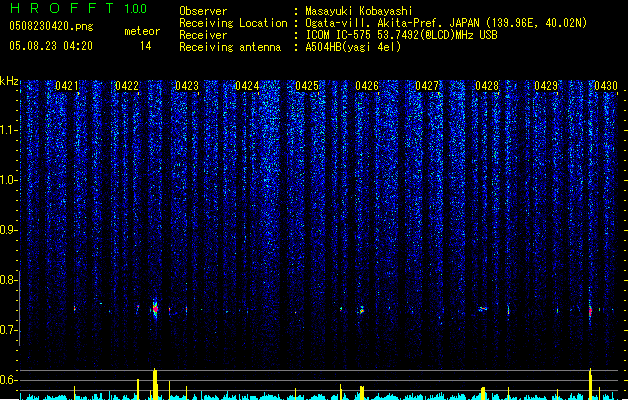
Task: Click the 0423 time marker
Action: 187,86
